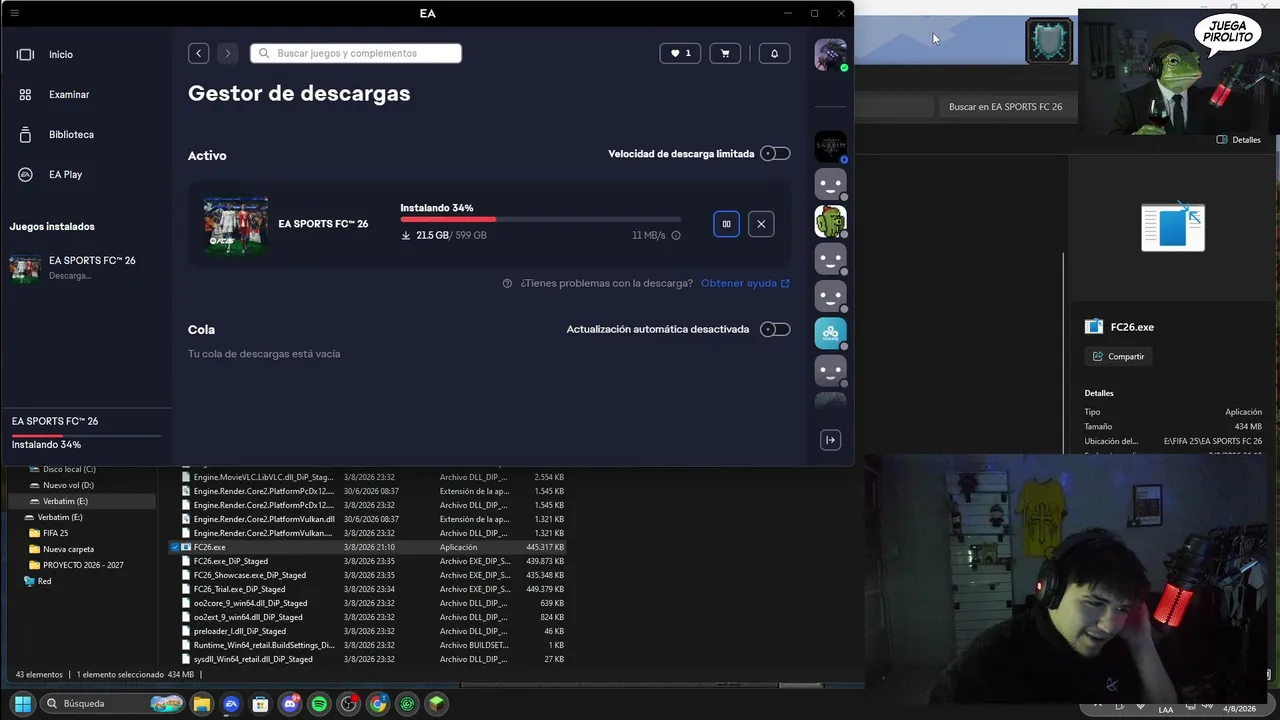This screenshot has height=720, width=1280.
Task: Toggle Velocidad de descarga limitada
Action: point(775,154)
